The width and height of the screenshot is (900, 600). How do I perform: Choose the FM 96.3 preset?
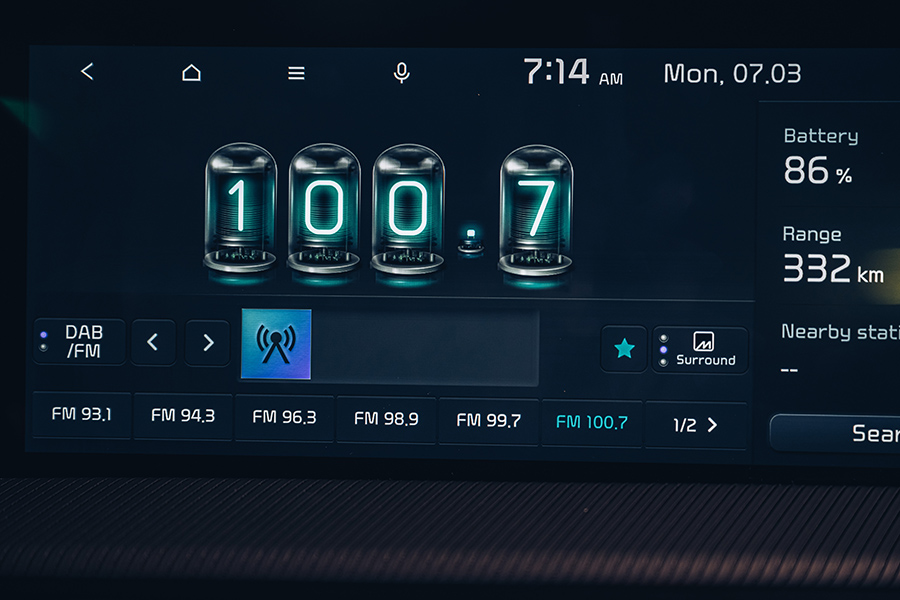click(285, 418)
